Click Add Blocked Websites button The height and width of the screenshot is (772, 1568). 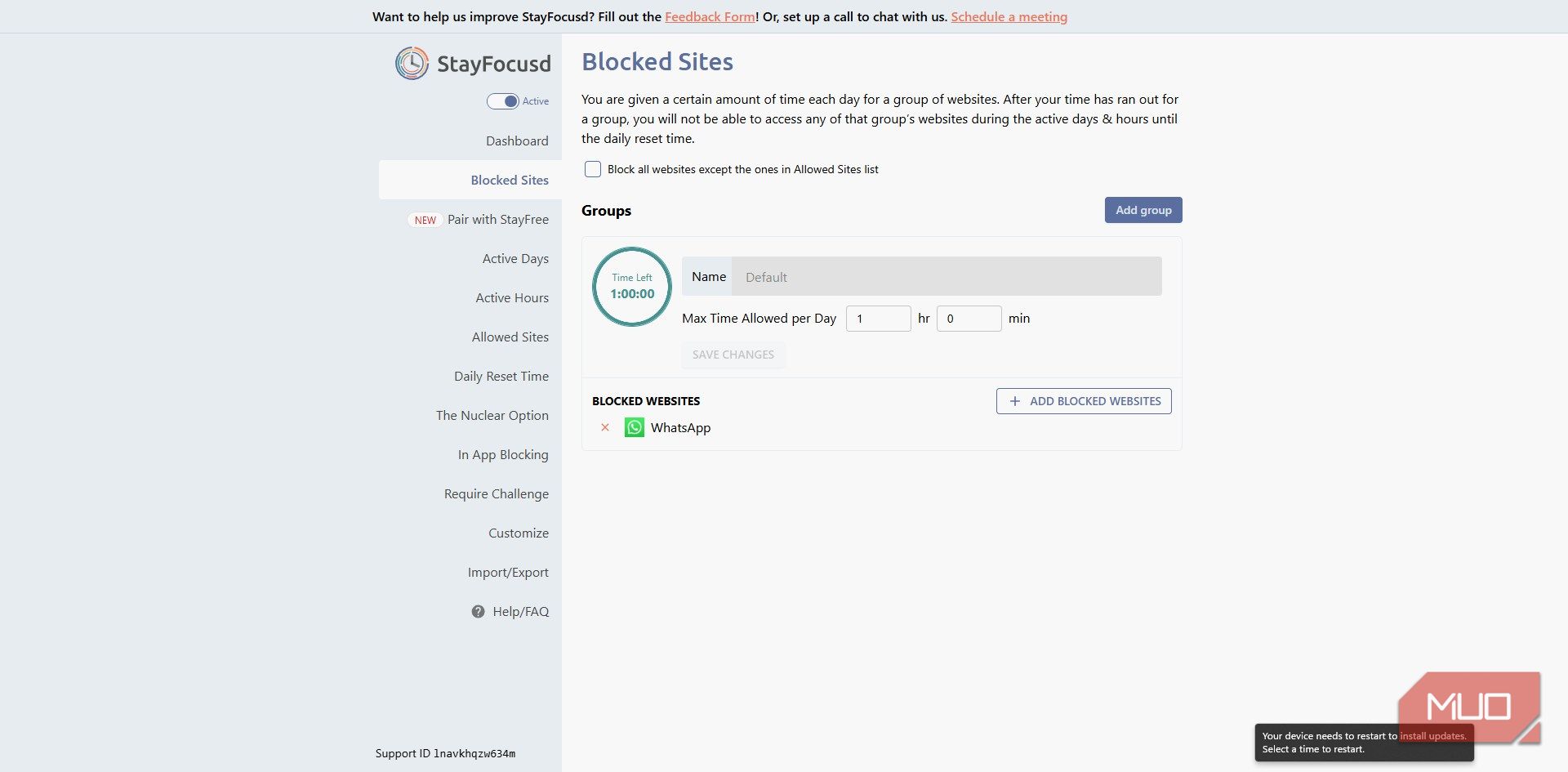(1084, 401)
